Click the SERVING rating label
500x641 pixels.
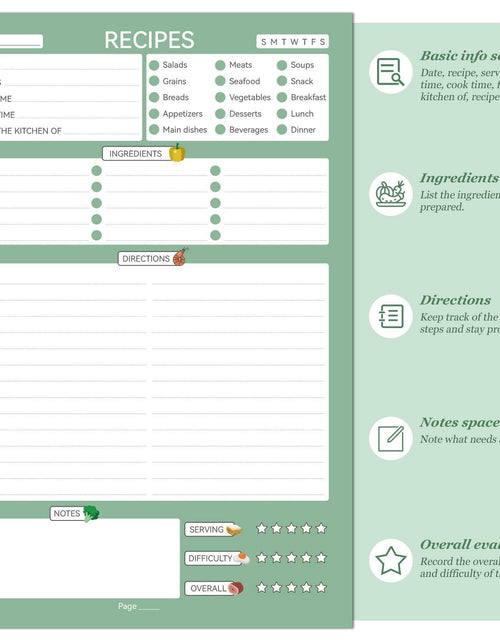(206, 529)
